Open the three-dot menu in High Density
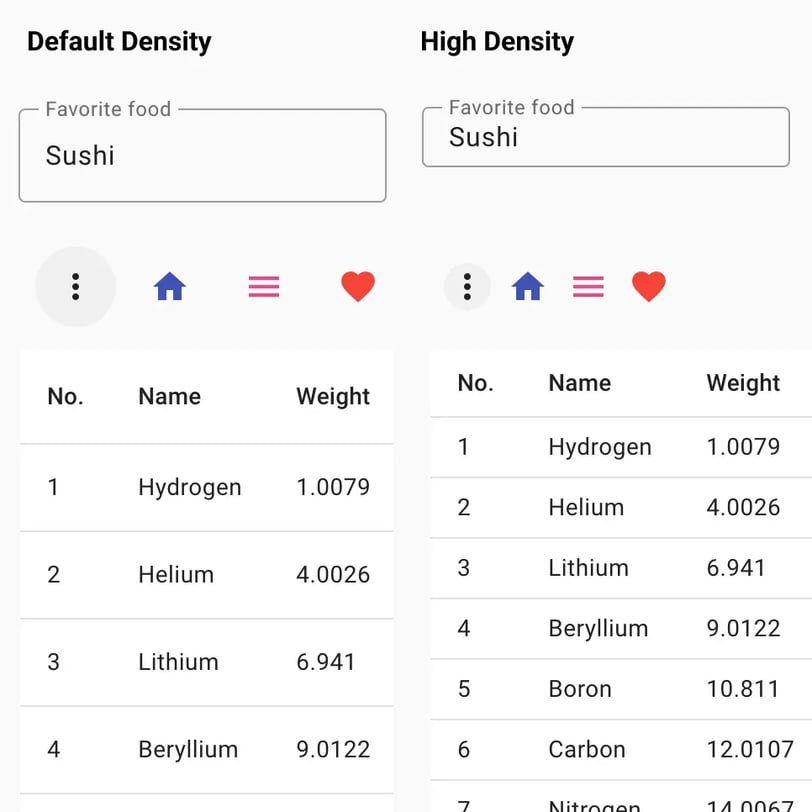The height and width of the screenshot is (812, 812). (x=467, y=286)
